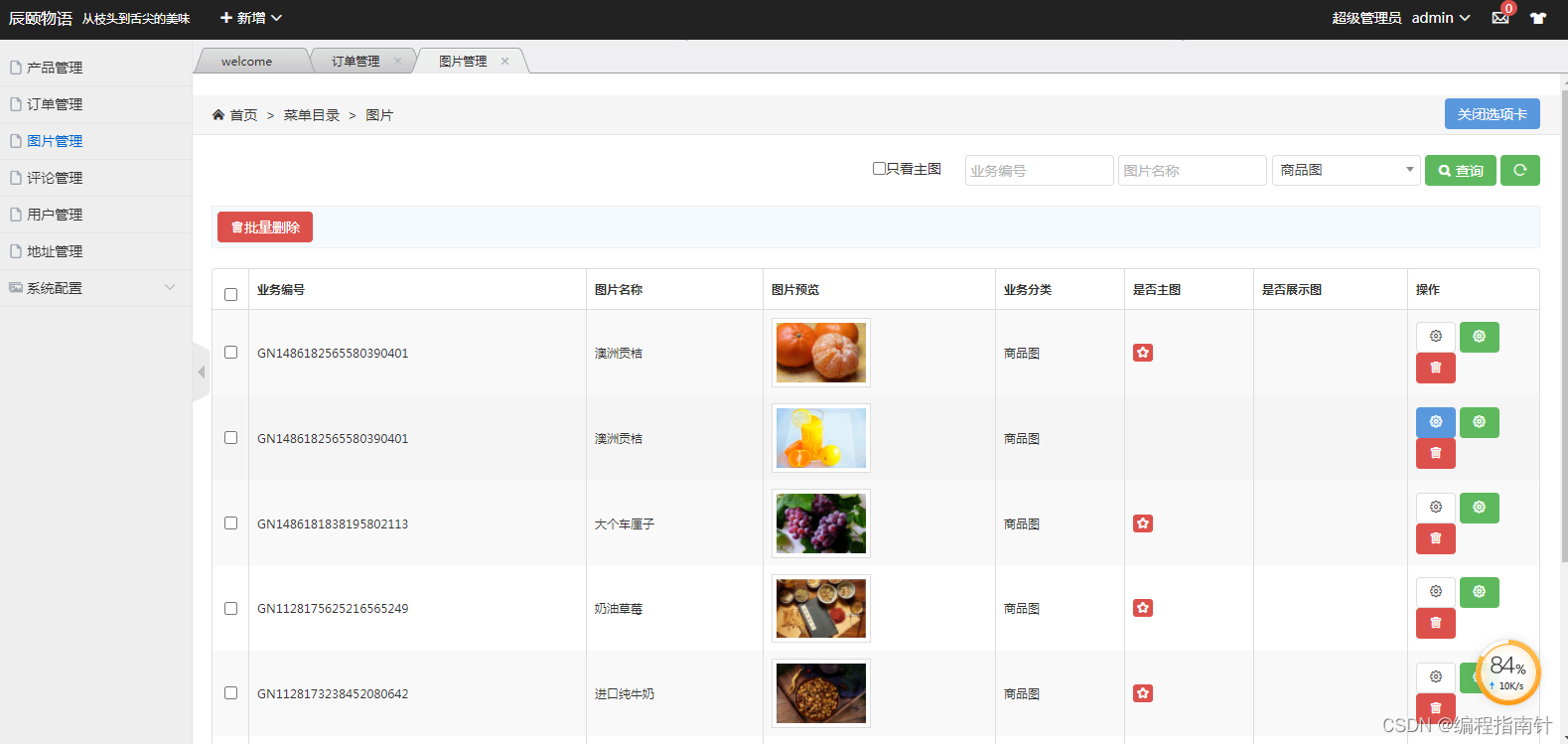Open 图片管理 in the sidebar
Image resolution: width=1568 pixels, height=744 pixels.
click(x=95, y=141)
